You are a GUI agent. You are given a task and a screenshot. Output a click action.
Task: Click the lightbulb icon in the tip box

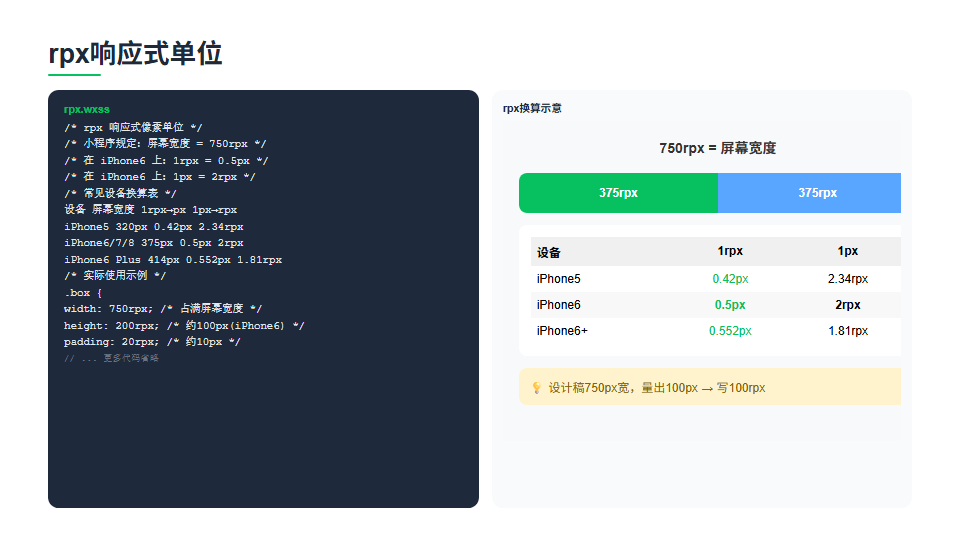tap(536, 388)
